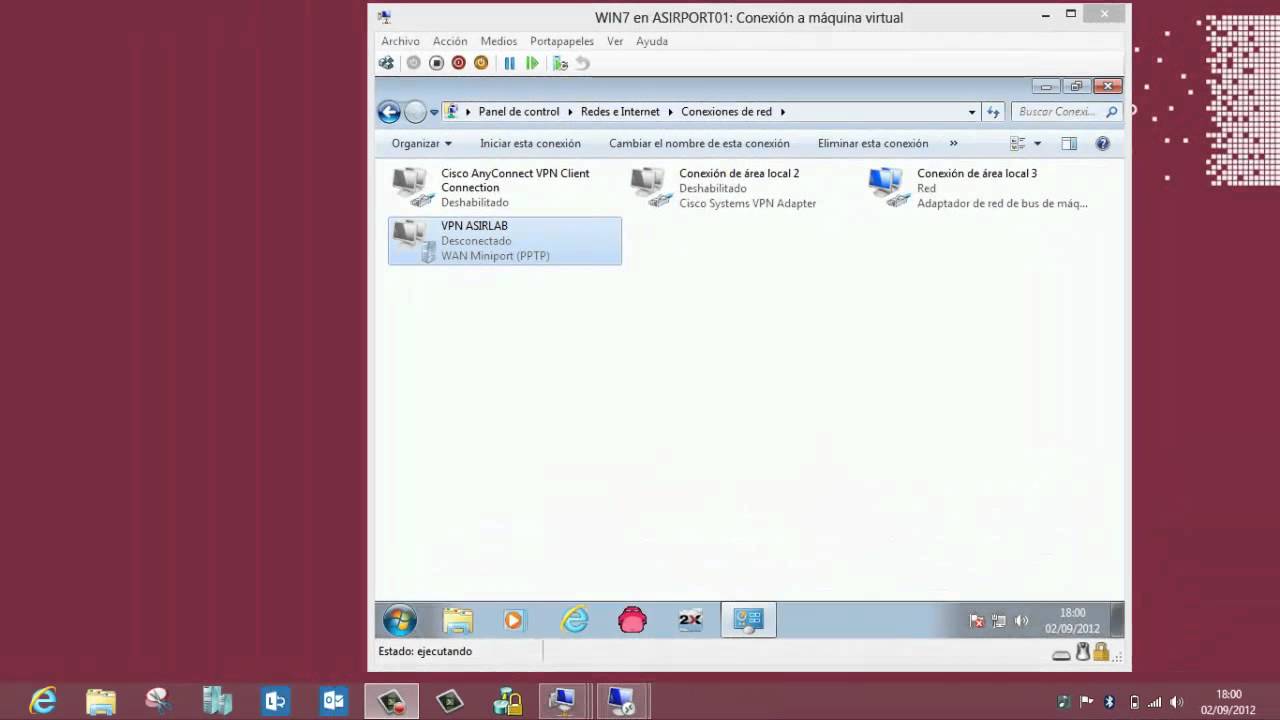Viewport: 1280px width, 720px height.
Task: Open the Ver menu
Action: coord(615,41)
